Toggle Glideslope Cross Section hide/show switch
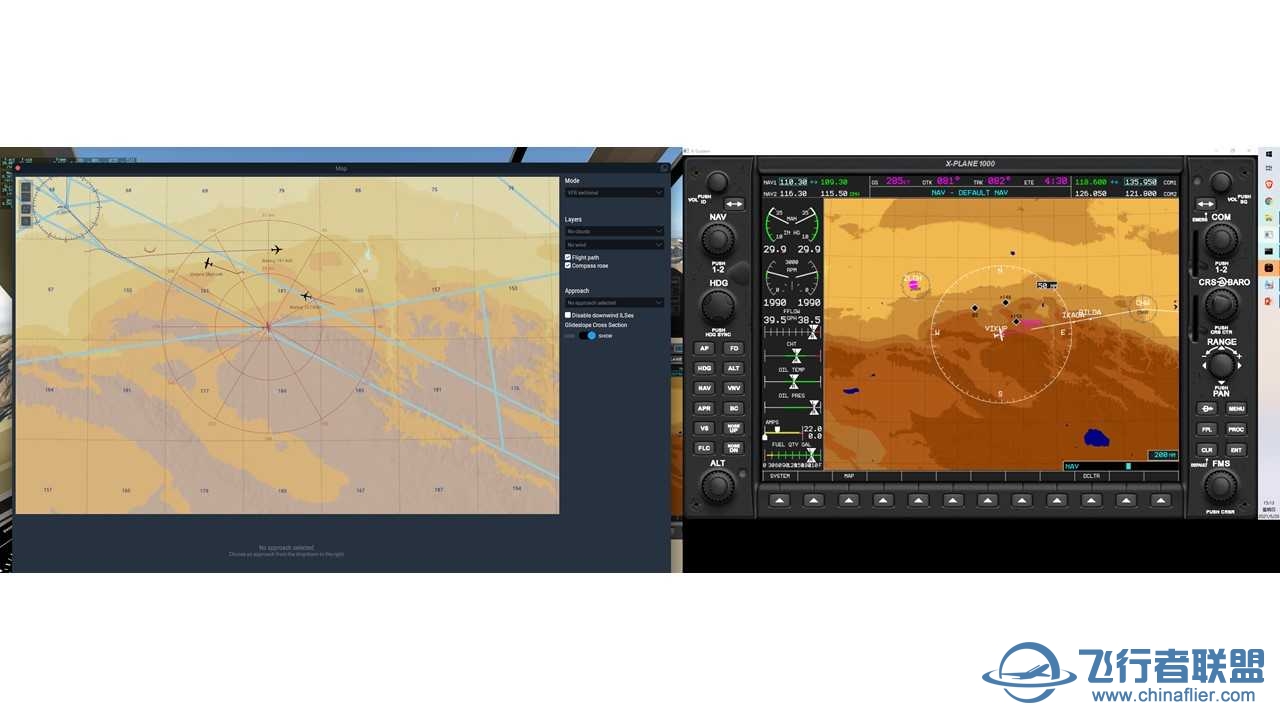Viewport: 1280px width, 720px height. tap(588, 336)
